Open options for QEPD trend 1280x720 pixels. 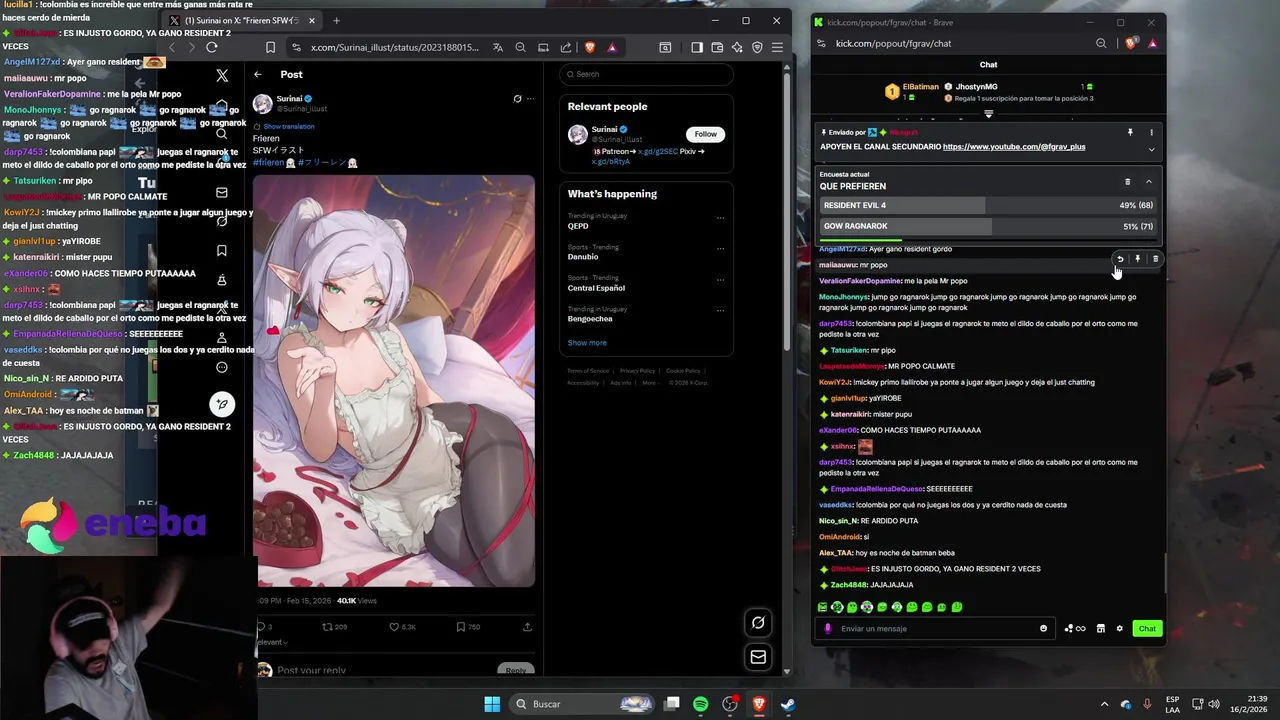click(x=720, y=218)
